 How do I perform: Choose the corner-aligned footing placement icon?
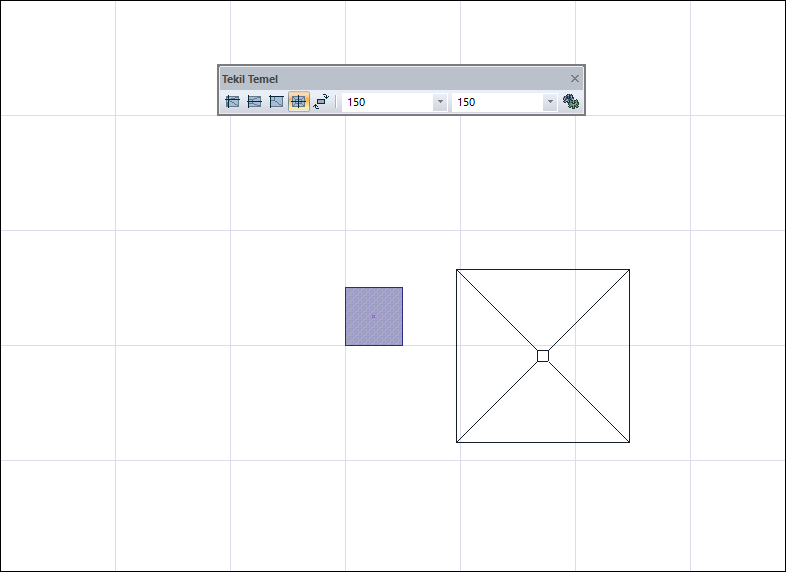coord(276,102)
